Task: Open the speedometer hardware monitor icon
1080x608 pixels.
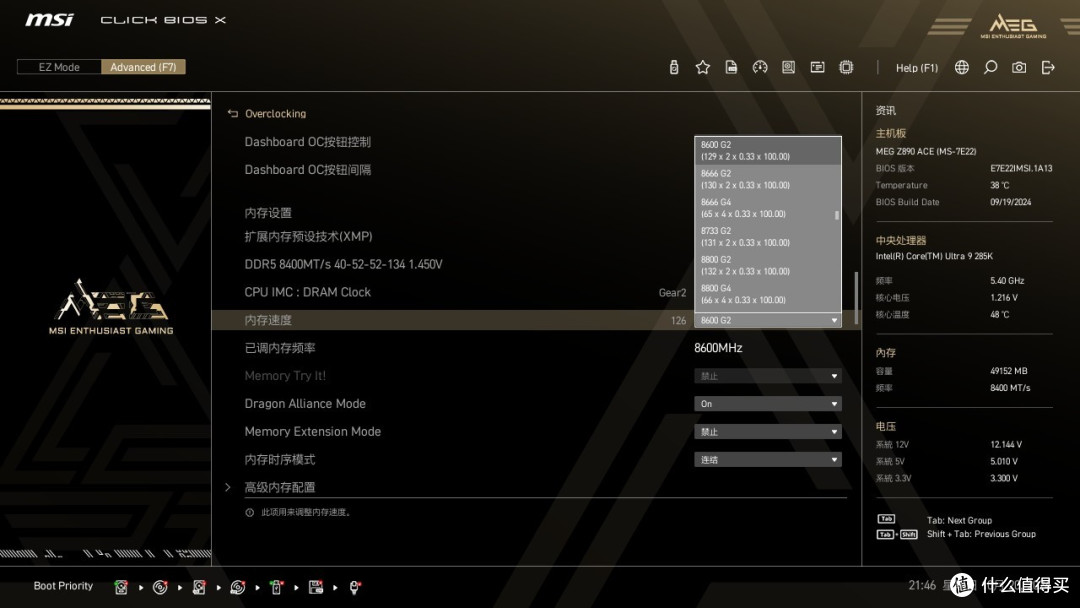Action: 760,67
